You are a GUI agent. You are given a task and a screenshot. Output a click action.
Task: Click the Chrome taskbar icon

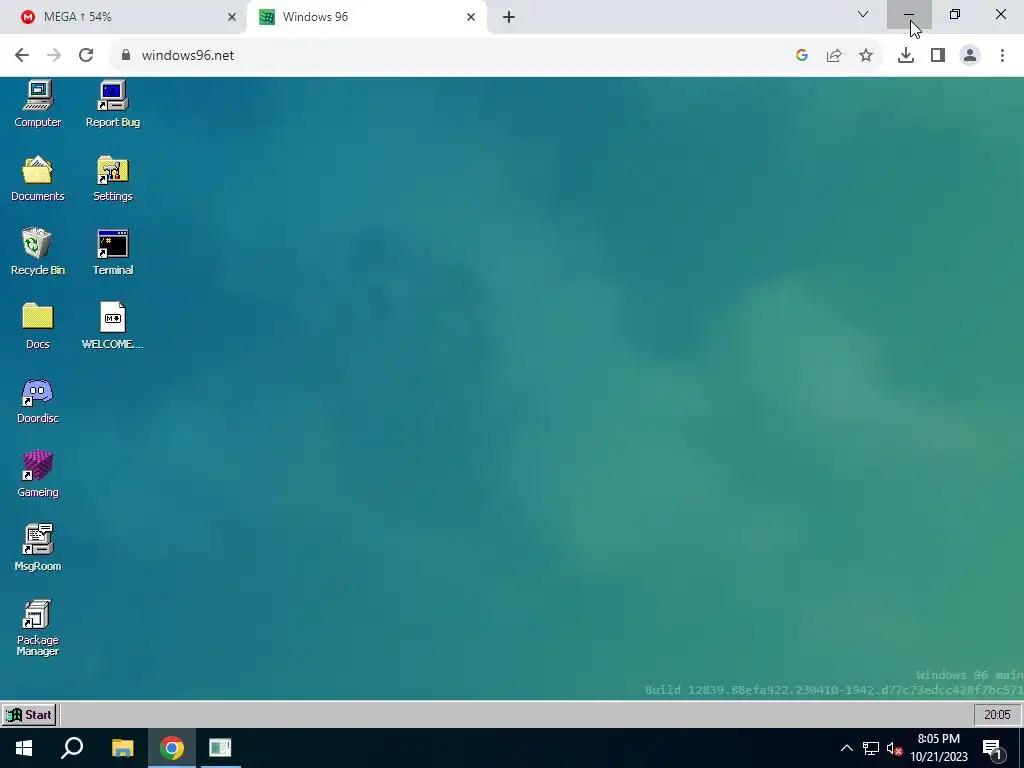[172, 748]
